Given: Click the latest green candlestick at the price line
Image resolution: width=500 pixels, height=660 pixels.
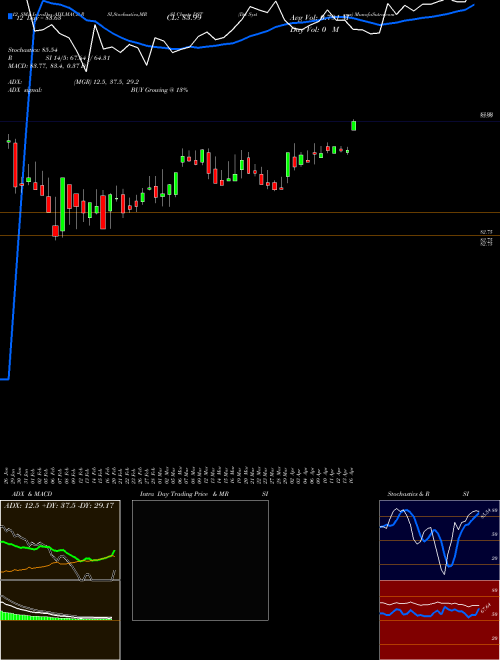Looking at the screenshot, I should click(354, 125).
